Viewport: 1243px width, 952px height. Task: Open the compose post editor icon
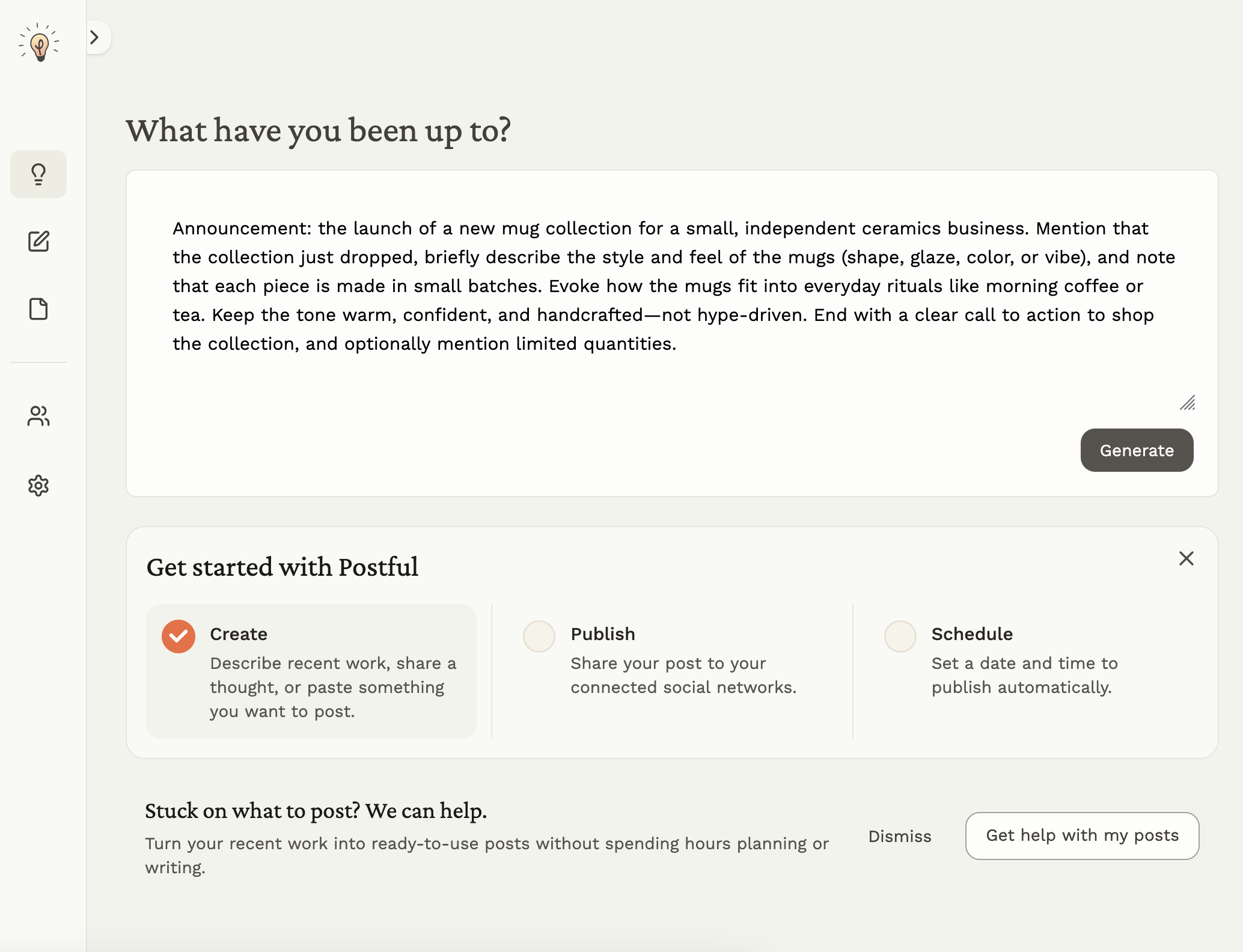click(38, 242)
